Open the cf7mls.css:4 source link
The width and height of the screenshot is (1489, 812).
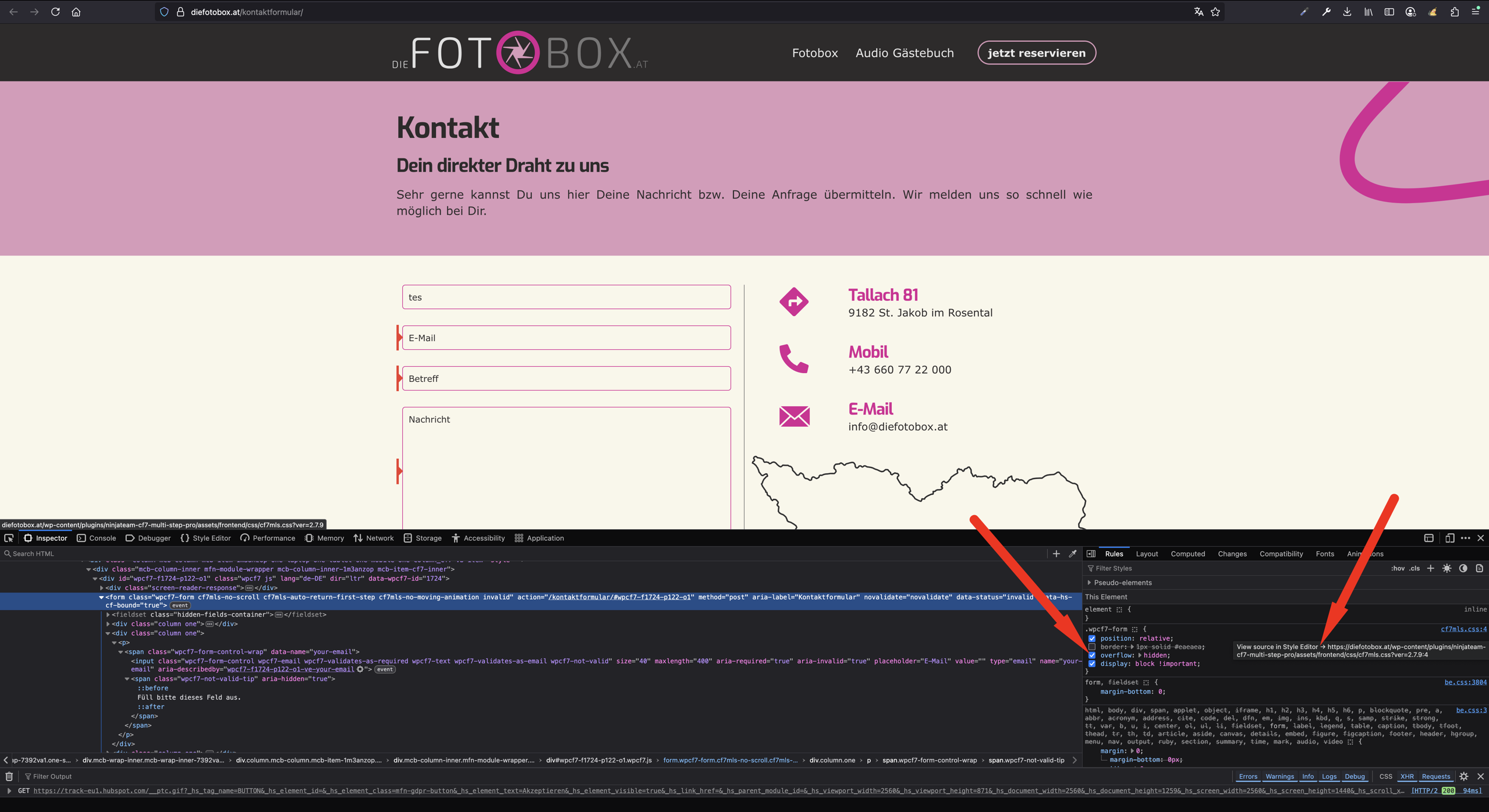(x=1463, y=629)
